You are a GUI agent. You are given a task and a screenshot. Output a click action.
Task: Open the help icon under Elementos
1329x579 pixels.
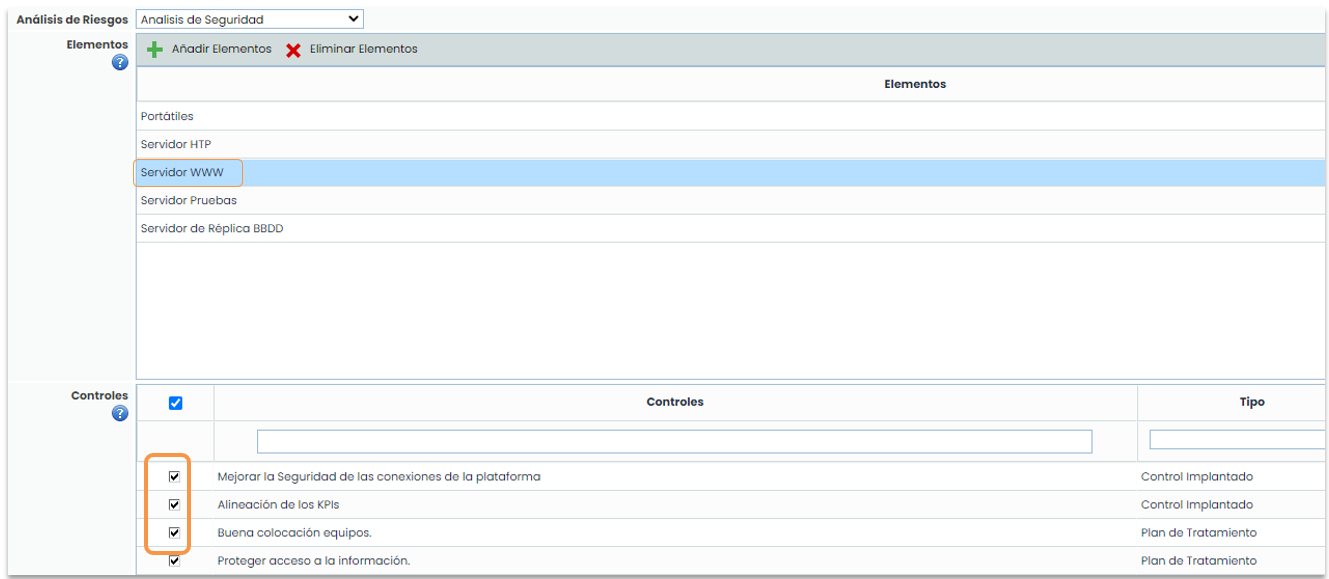coord(120,63)
